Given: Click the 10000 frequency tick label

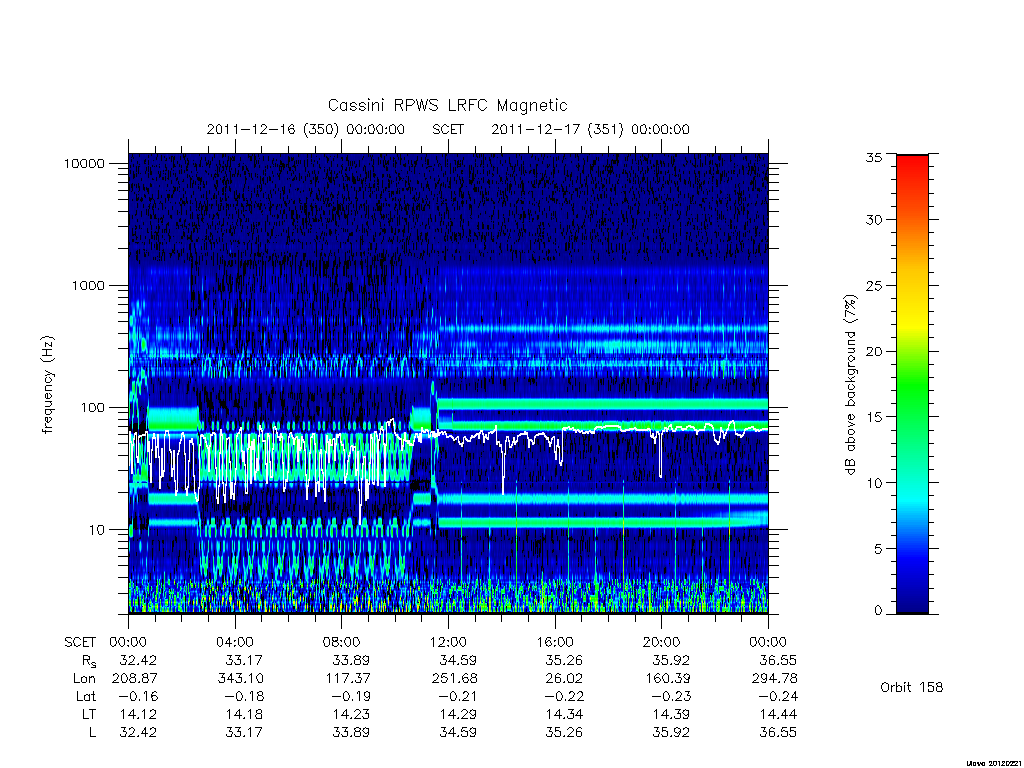Looking at the screenshot, I should 84,163.
